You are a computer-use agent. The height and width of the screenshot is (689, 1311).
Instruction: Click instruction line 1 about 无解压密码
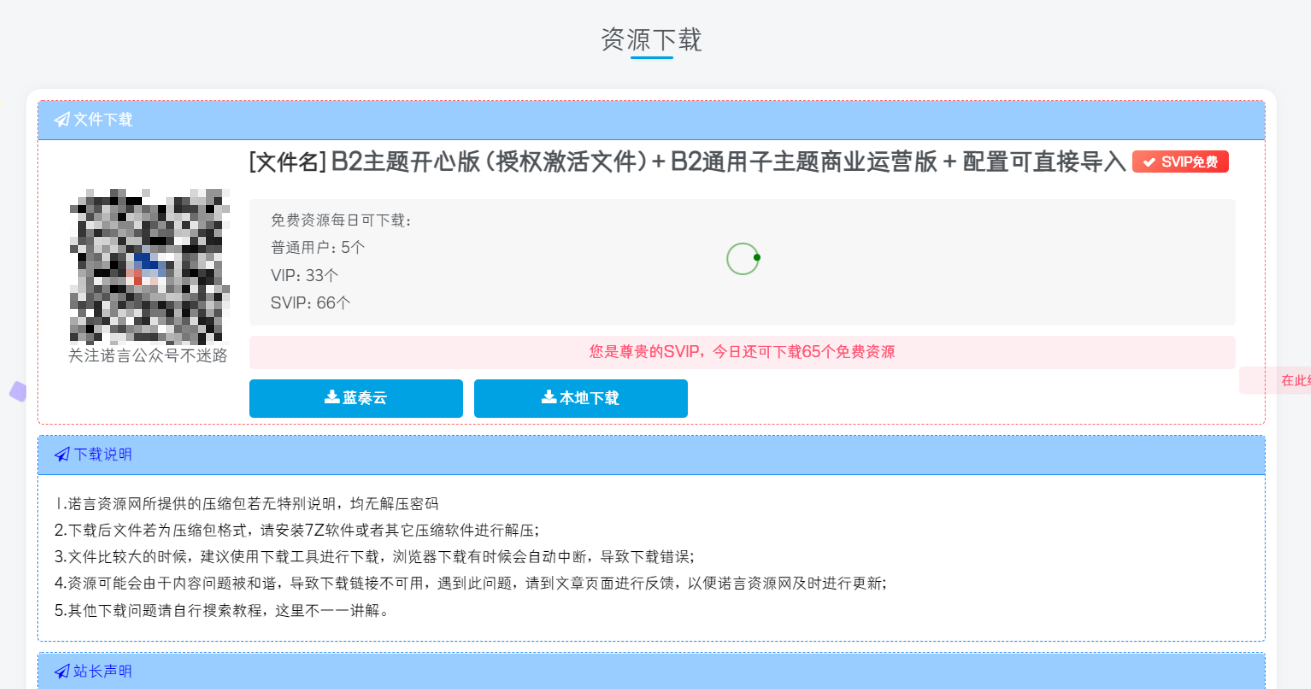247,503
